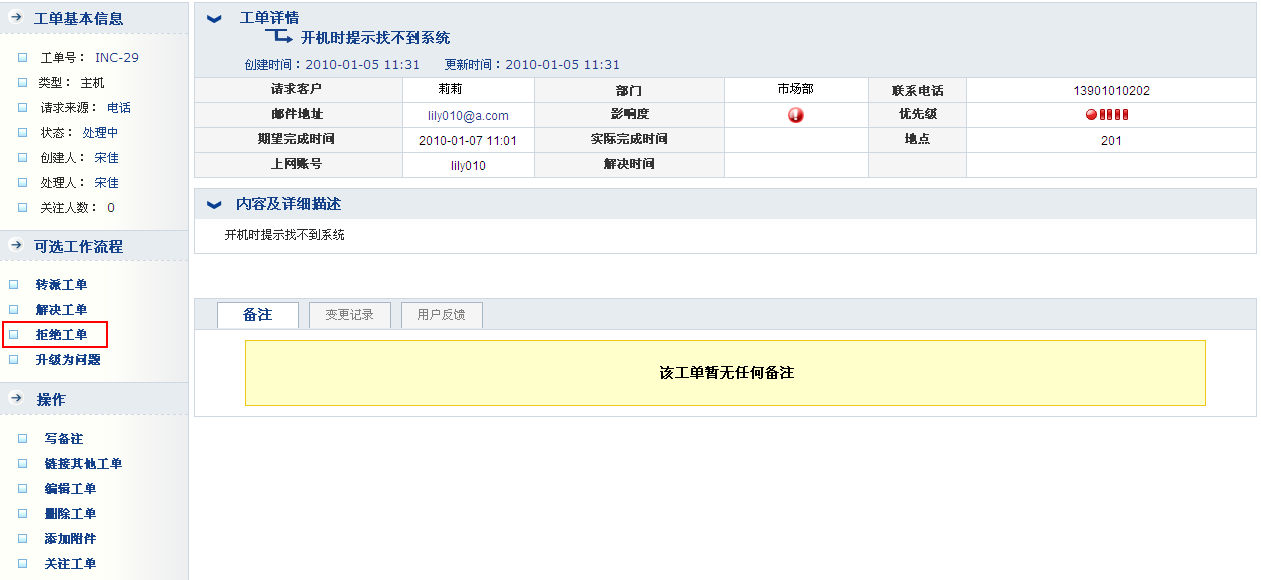Screen dimensions: 1261x580
Task: Click the 2010-01-07 11:01 expected time
Action: [x=468, y=141]
